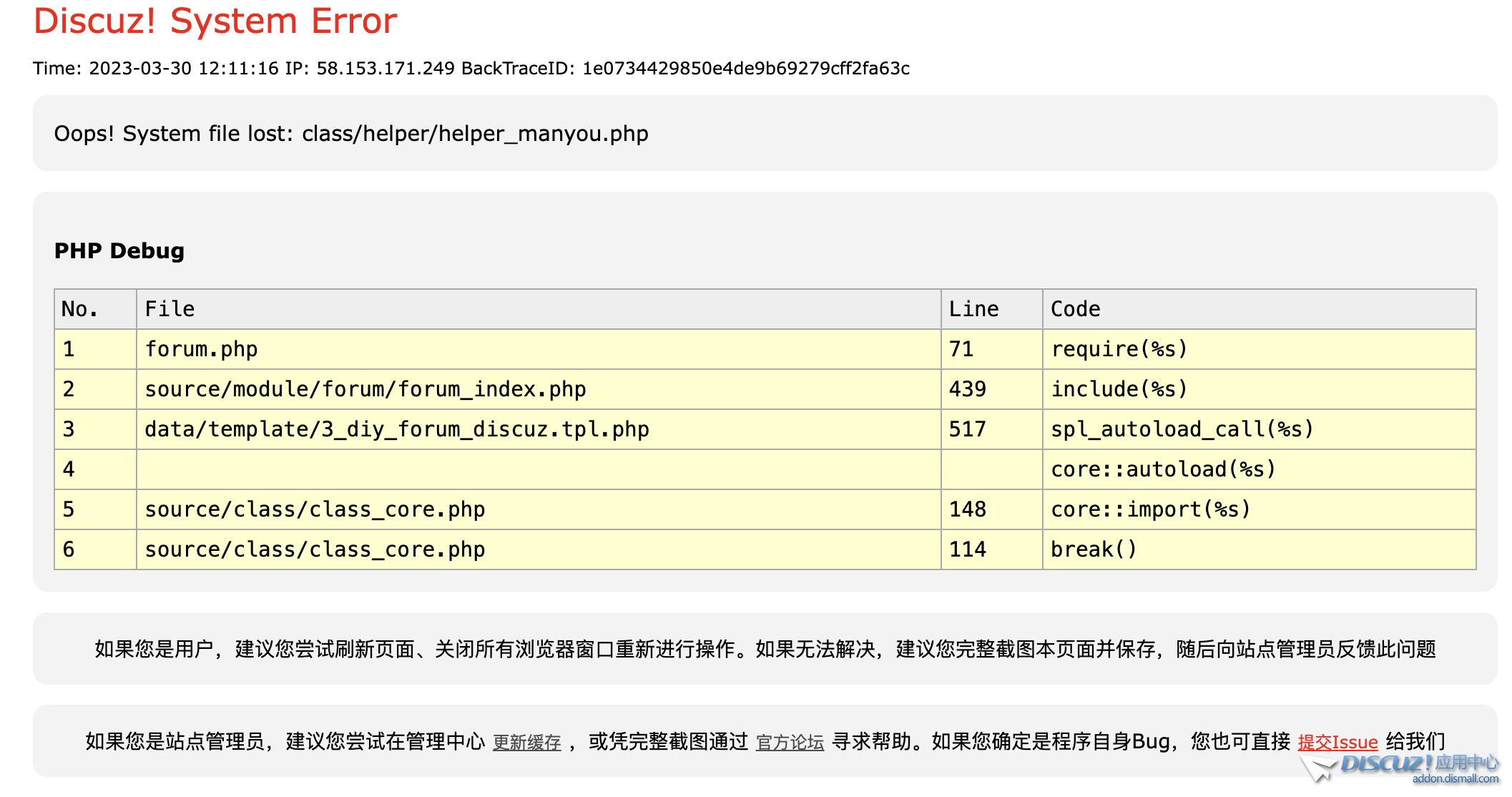Click the forum.php file cell
Viewport: 1512px width, 797px height.
[x=201, y=349]
